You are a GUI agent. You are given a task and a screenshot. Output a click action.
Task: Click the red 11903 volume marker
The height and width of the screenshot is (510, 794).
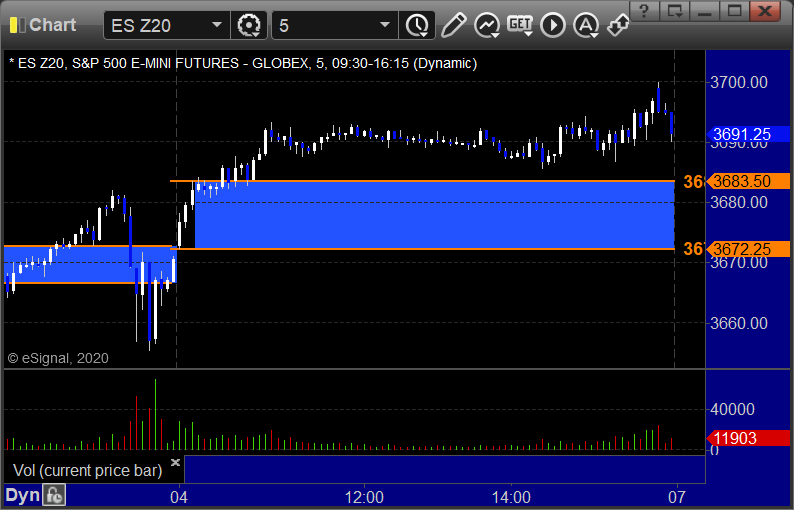747,438
